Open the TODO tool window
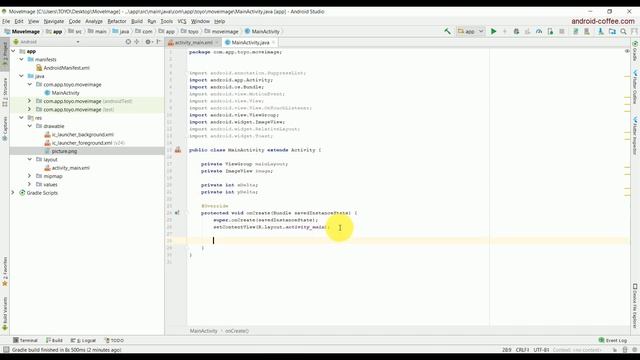640x360 pixels. (114, 340)
